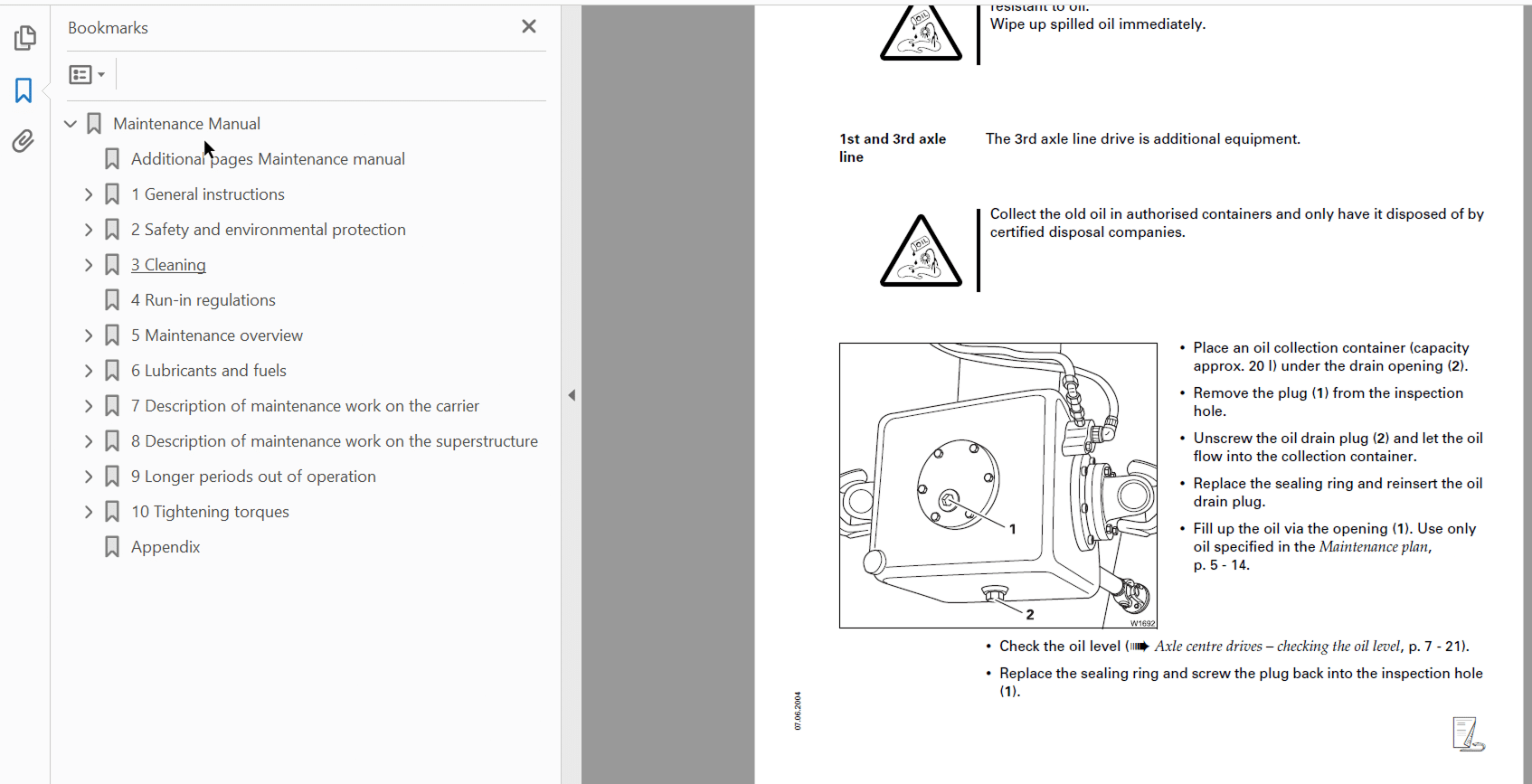Screen dimensions: 1532x784
Task: Click bookmark icon beside Maintenance Manual
Action: [x=94, y=124]
